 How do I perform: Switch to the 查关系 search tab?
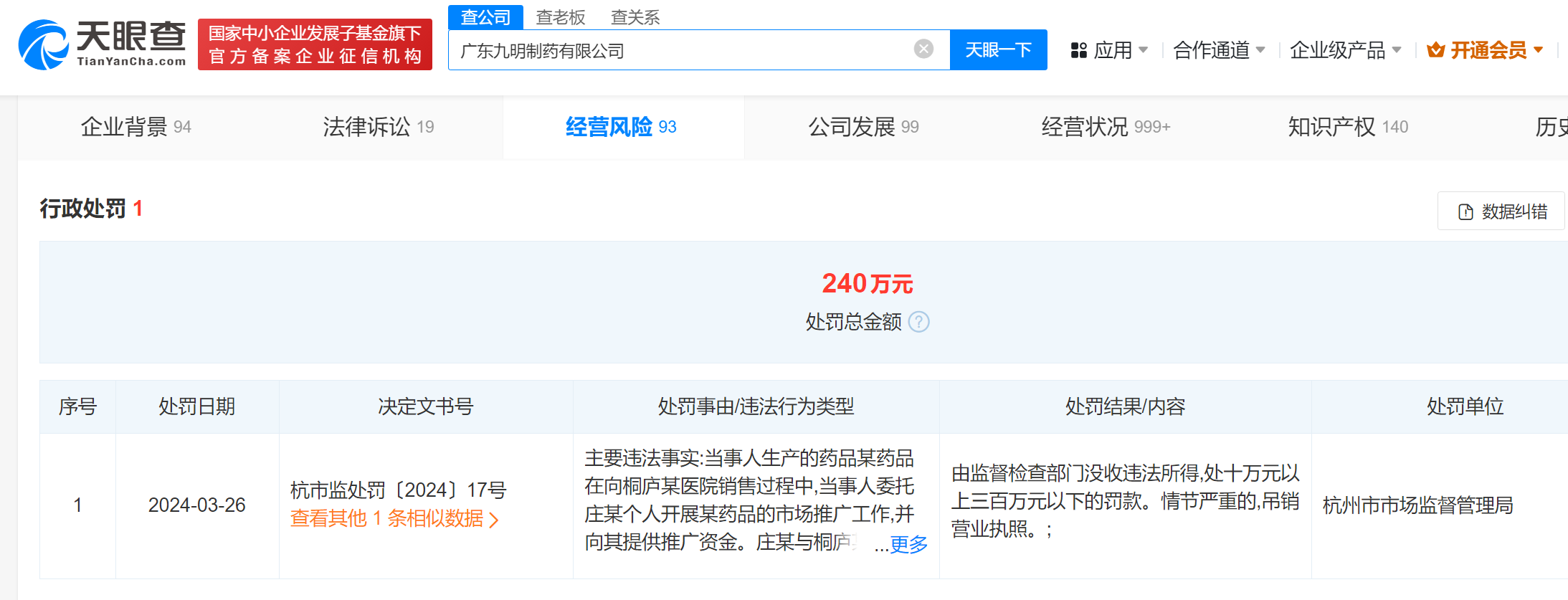(635, 17)
